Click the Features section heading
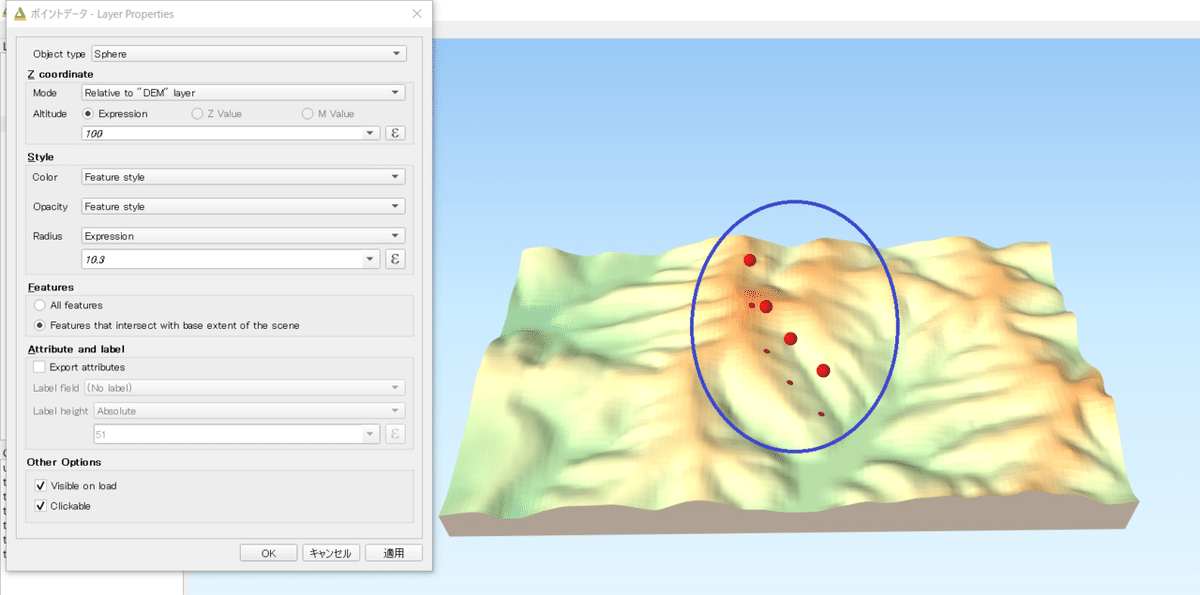The width and height of the screenshot is (1200, 595). point(50,287)
